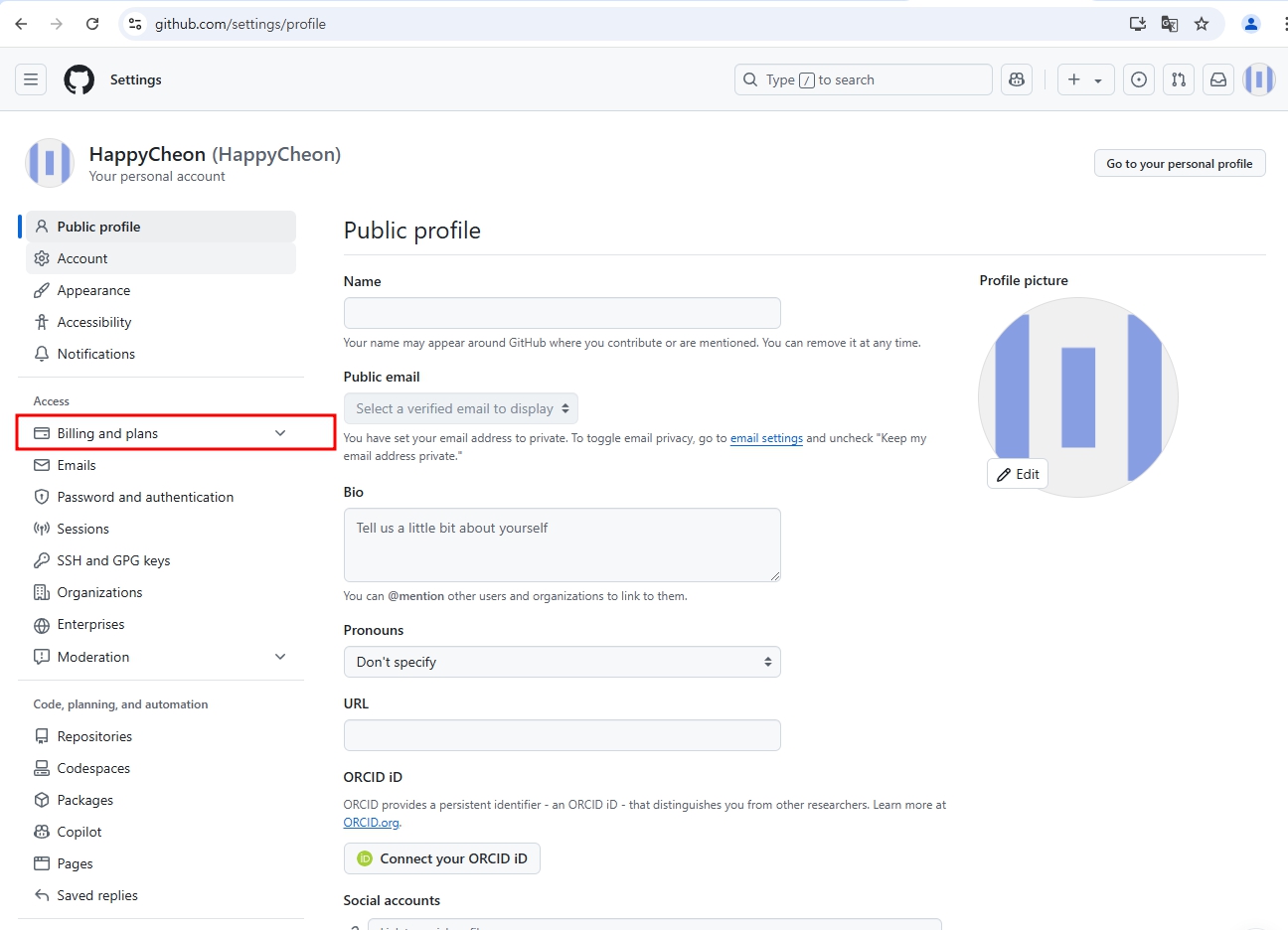Viewport: 1288px width, 930px height.
Task: Select Public profile in sidebar
Action: (161, 227)
